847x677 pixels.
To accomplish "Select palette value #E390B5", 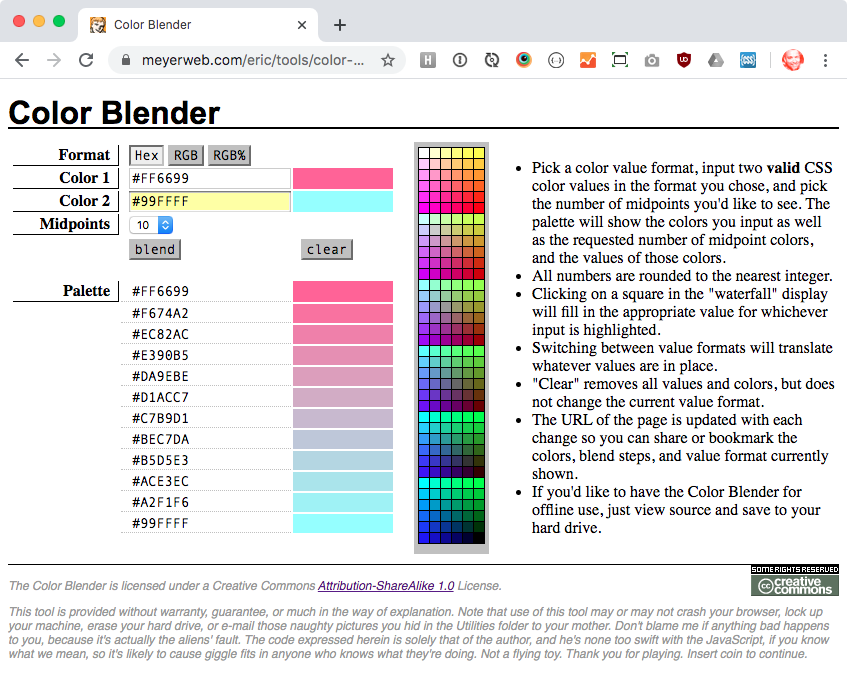I will 160,356.
